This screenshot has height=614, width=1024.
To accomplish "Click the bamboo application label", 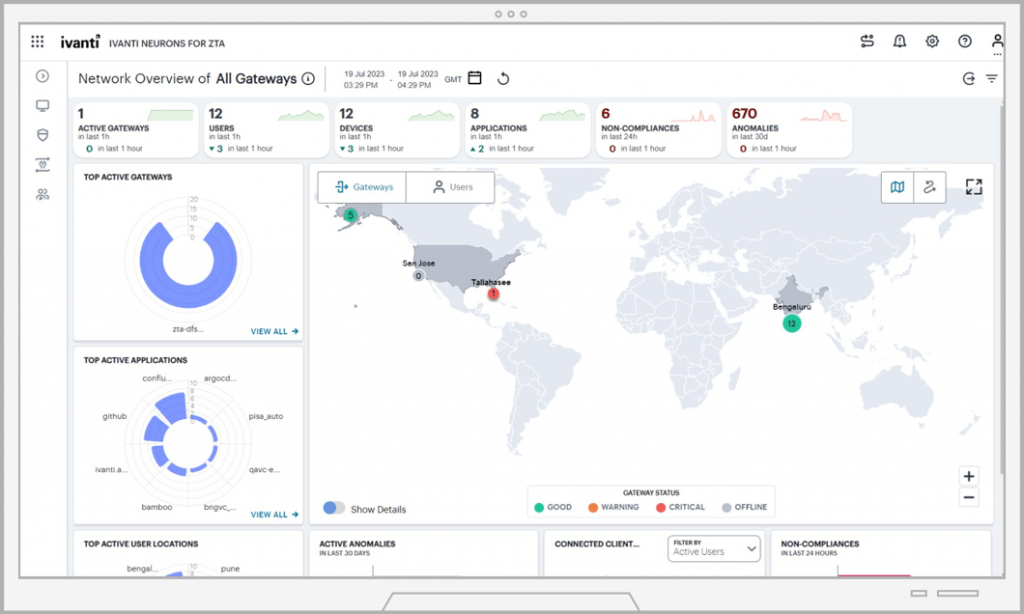I will [x=157, y=507].
